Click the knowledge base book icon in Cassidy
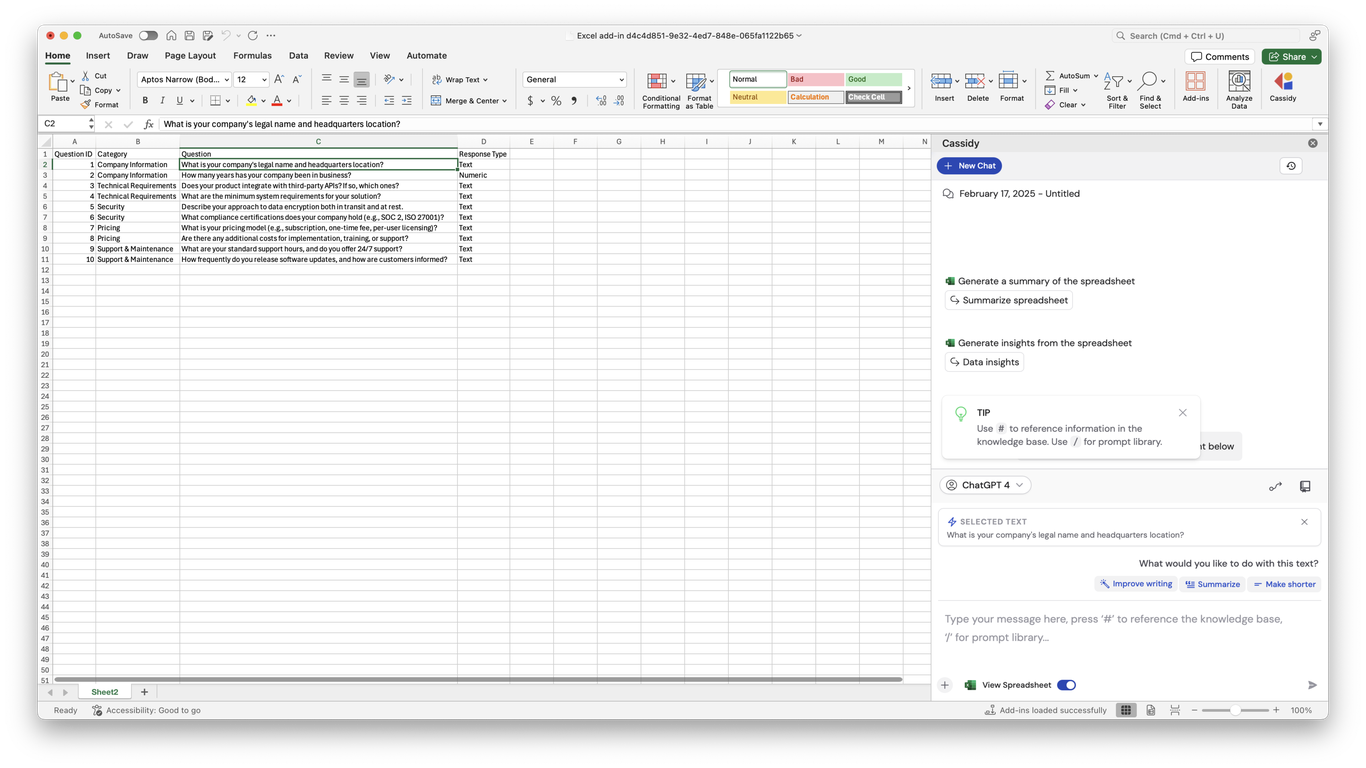The image size is (1366, 768). tap(1305, 486)
